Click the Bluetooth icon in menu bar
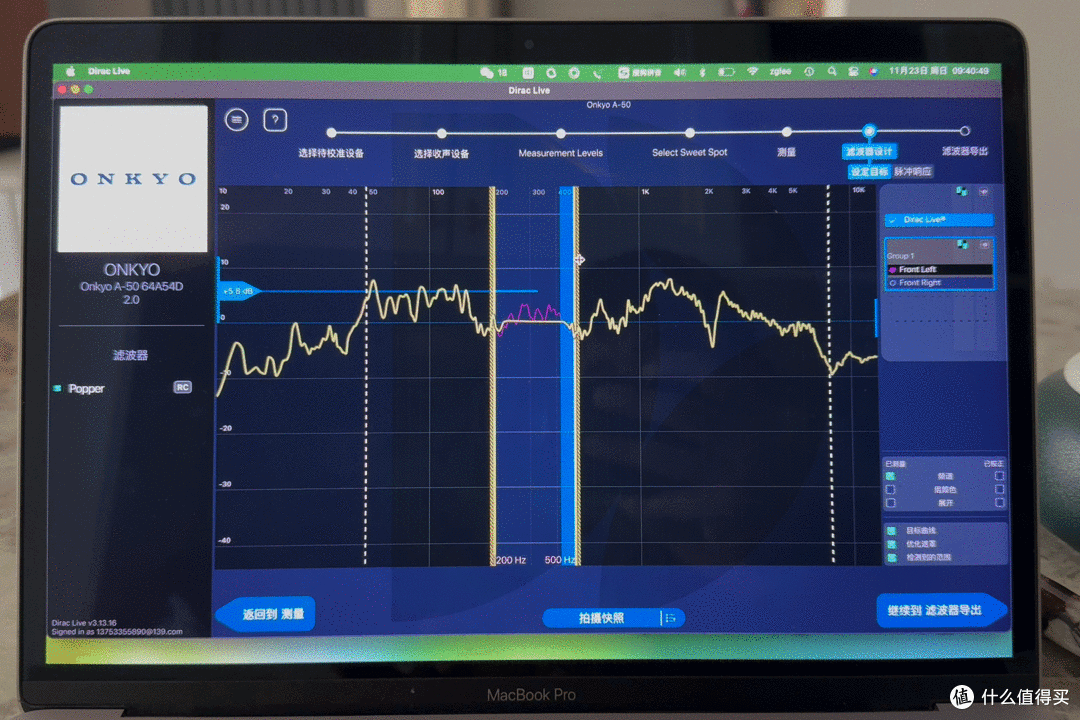 click(x=703, y=72)
